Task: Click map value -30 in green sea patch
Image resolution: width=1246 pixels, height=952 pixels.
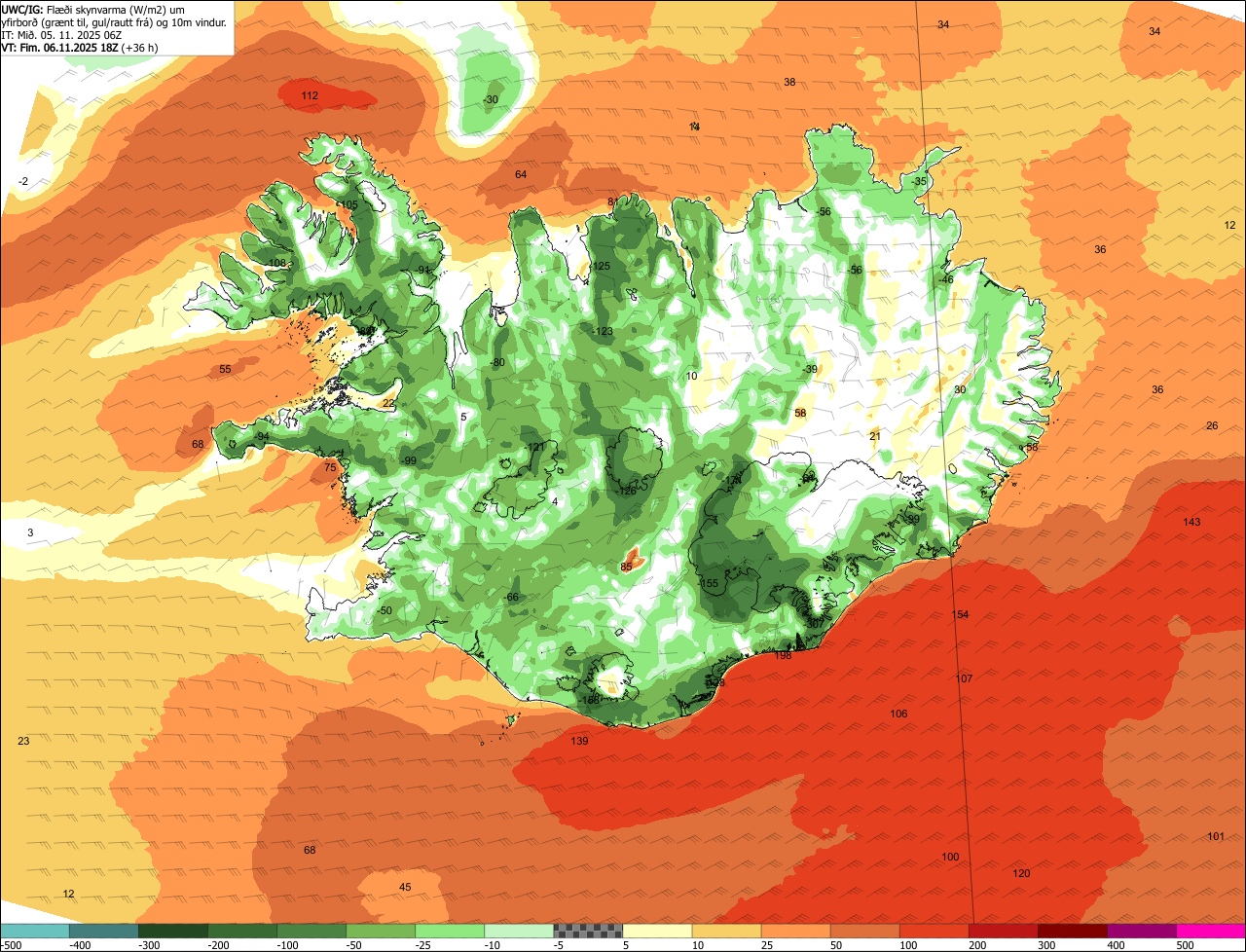Action: [x=491, y=99]
